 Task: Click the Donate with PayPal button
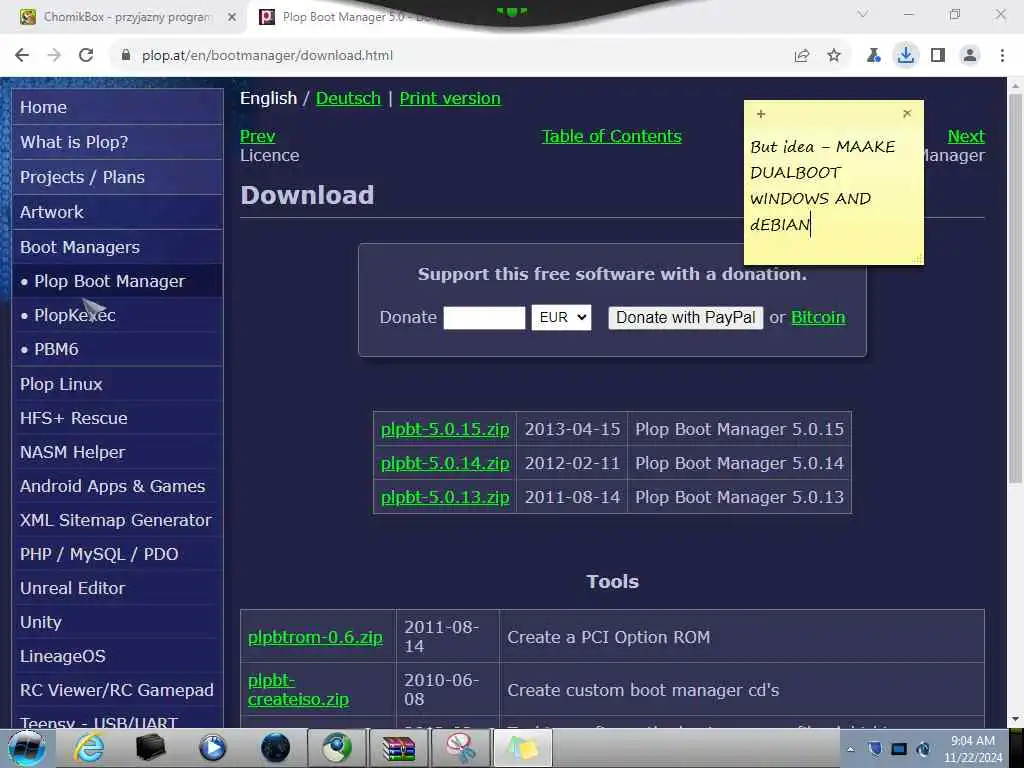(x=686, y=317)
